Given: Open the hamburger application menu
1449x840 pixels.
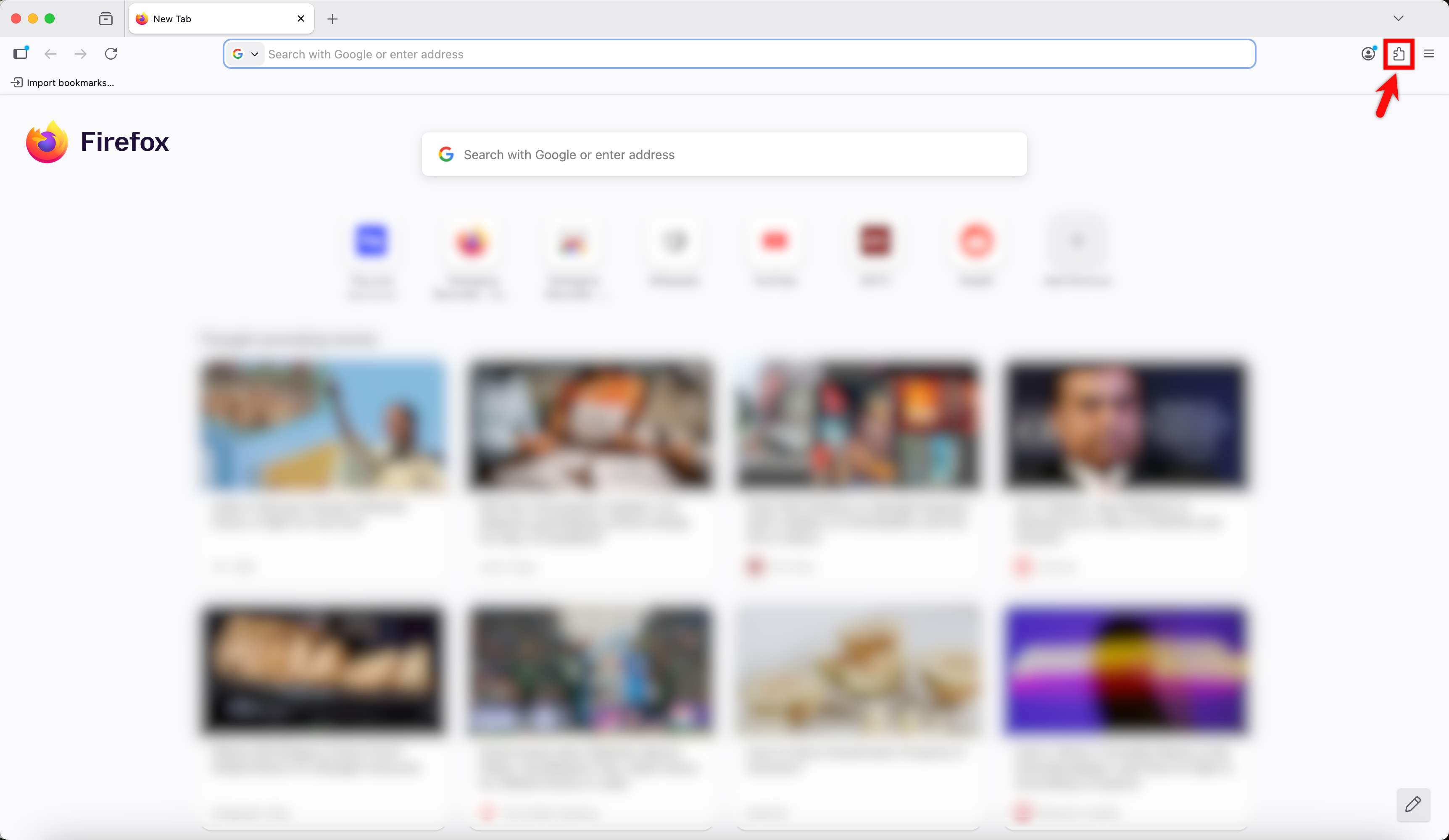Looking at the screenshot, I should click(1429, 54).
